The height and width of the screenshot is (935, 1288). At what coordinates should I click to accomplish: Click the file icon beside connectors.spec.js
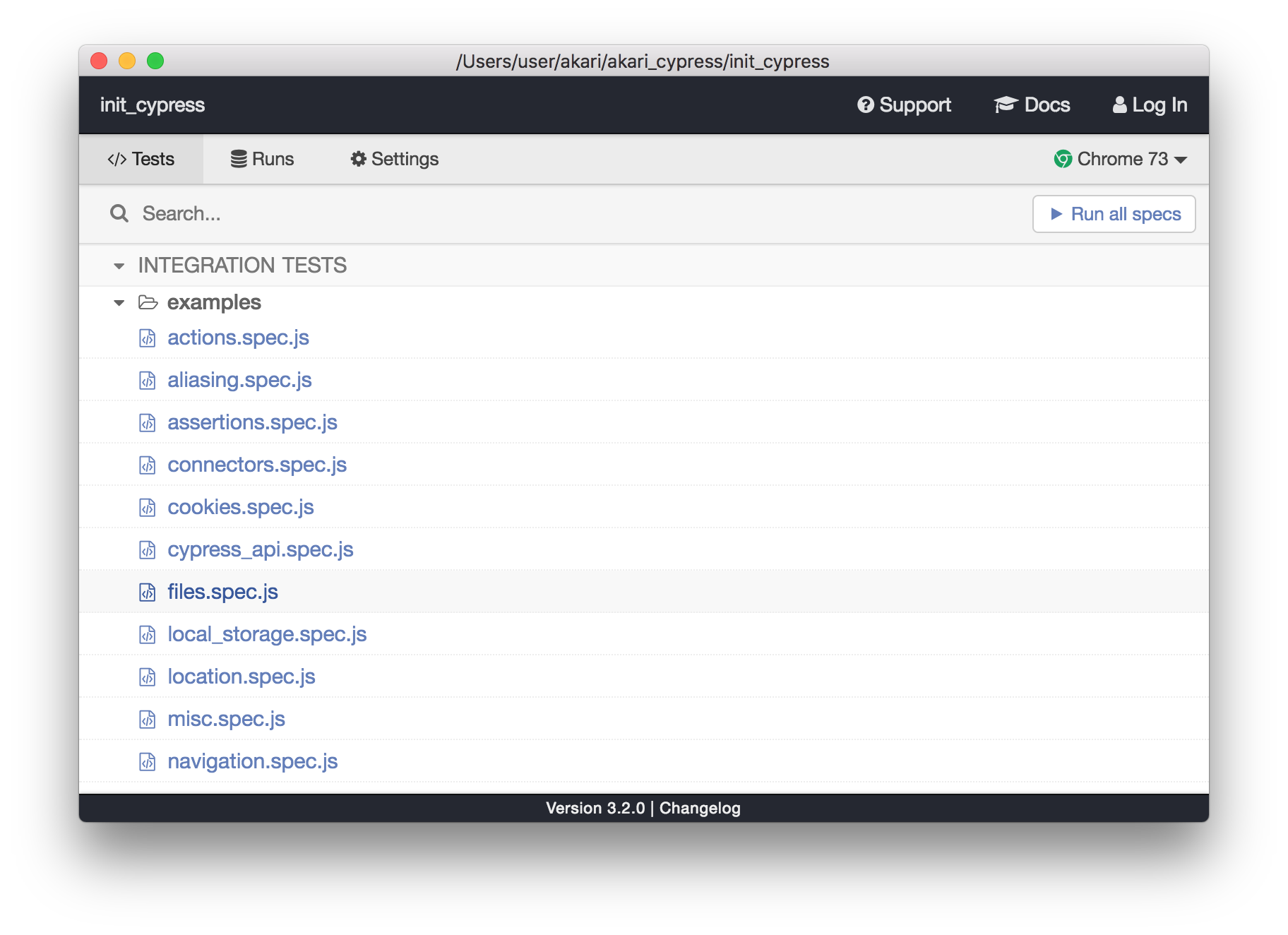(x=147, y=465)
